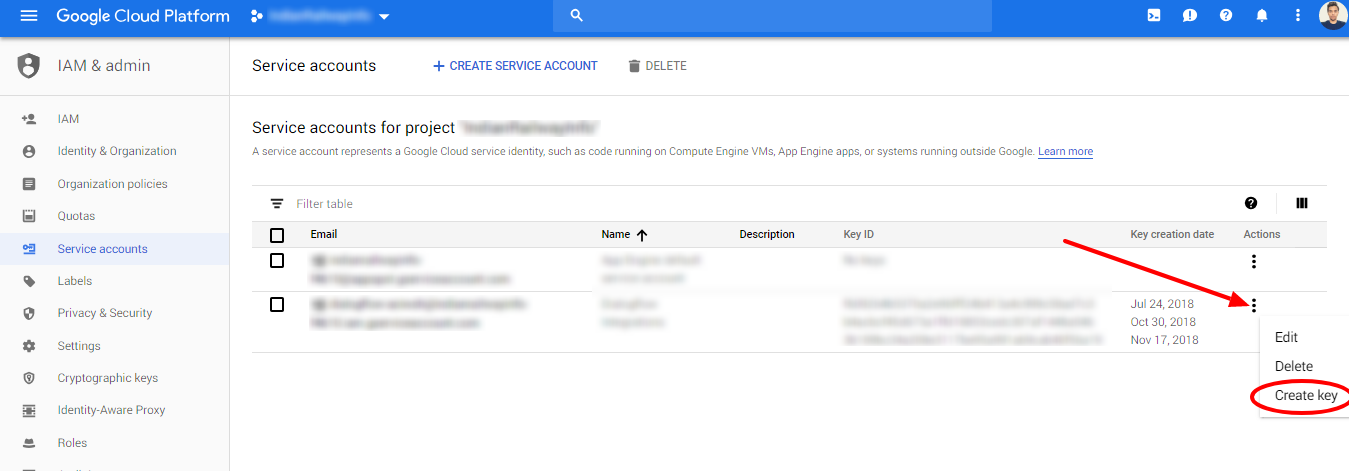Open the send feedback icon
Image resolution: width=1349 pixels, height=471 pixels.
point(1190,16)
